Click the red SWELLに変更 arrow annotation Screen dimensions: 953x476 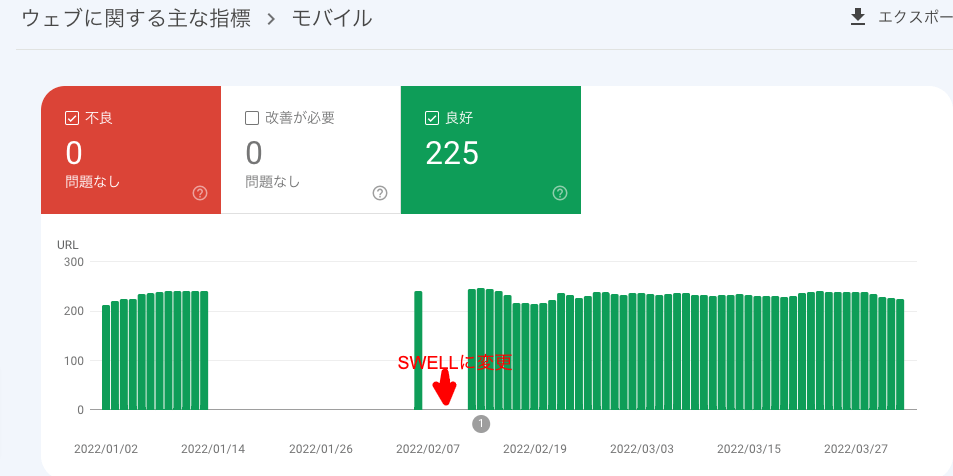[446, 387]
